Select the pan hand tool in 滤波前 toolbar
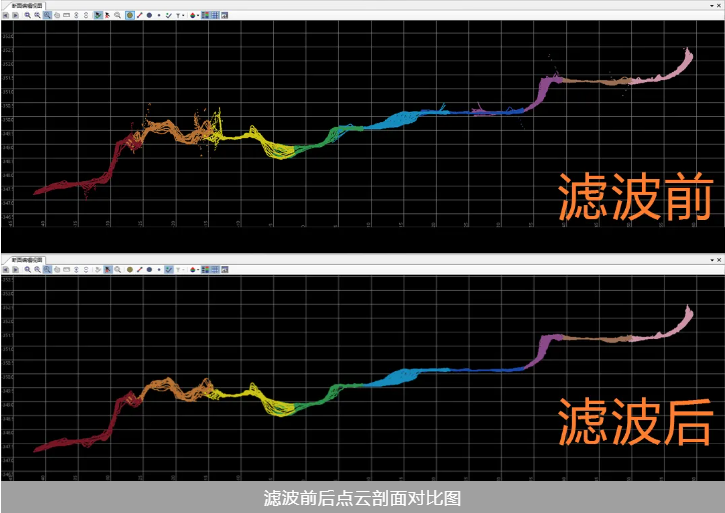Image resolution: width=725 pixels, height=513 pixels. (x=57, y=15)
